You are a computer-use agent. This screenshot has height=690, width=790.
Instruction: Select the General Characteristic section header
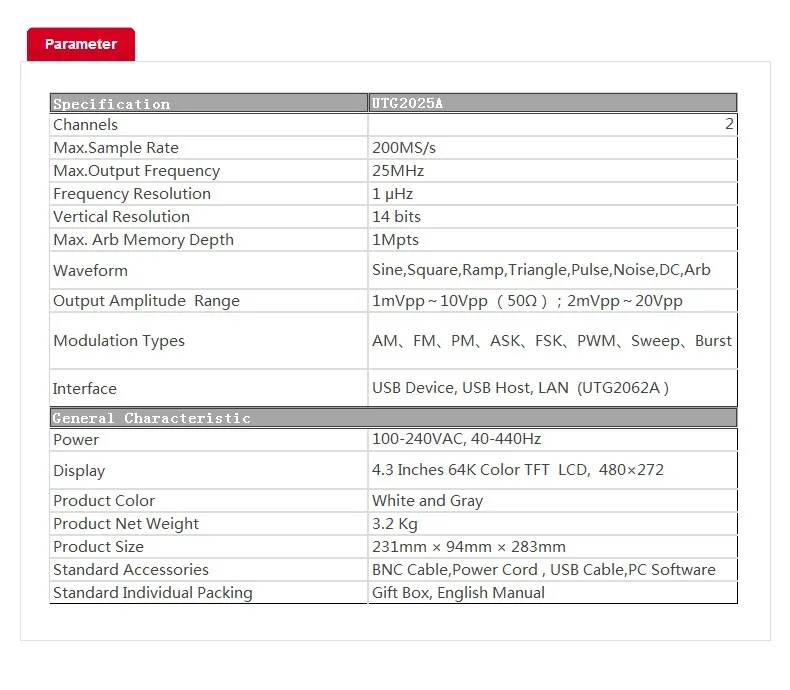tap(393, 418)
